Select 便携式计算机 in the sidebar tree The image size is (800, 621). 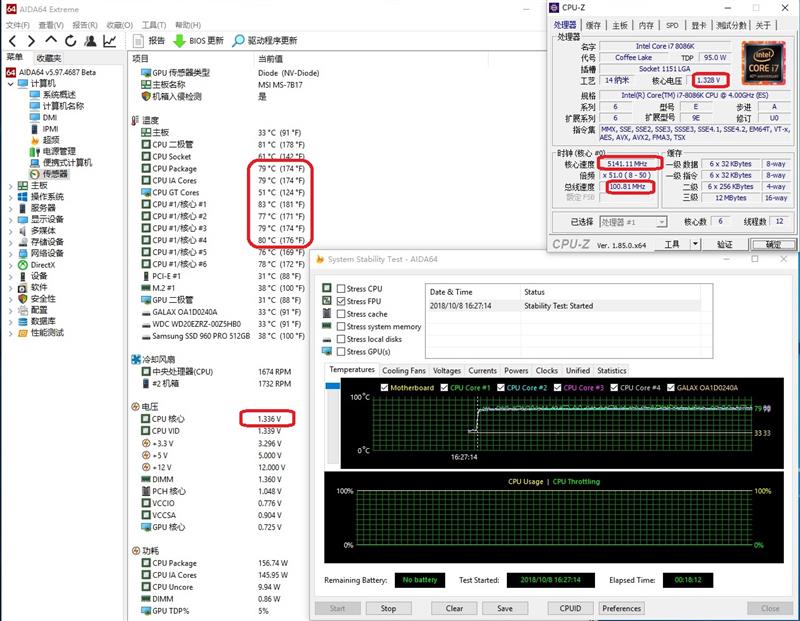pos(61,162)
